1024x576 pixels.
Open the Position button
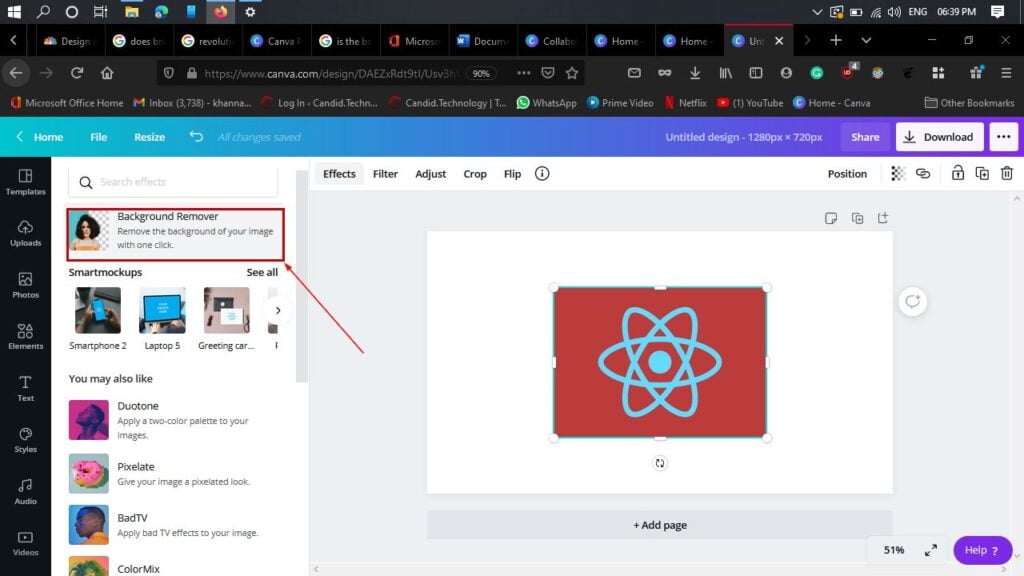point(847,174)
